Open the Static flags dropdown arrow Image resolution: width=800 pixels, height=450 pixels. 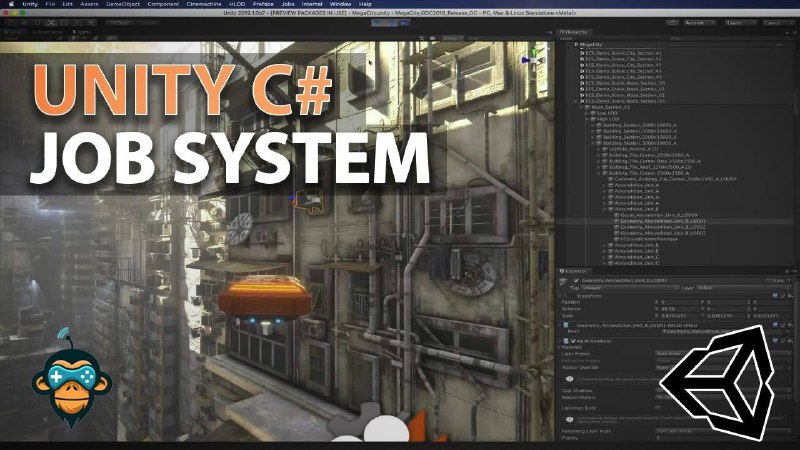pos(789,281)
